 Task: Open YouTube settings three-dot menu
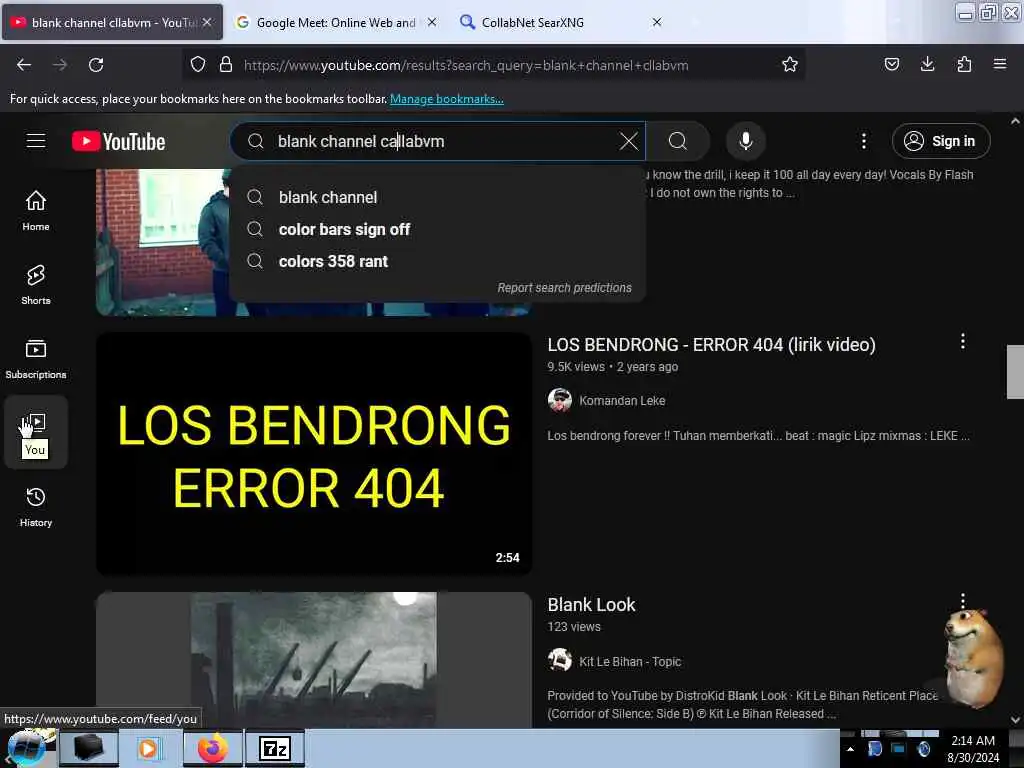click(x=863, y=141)
